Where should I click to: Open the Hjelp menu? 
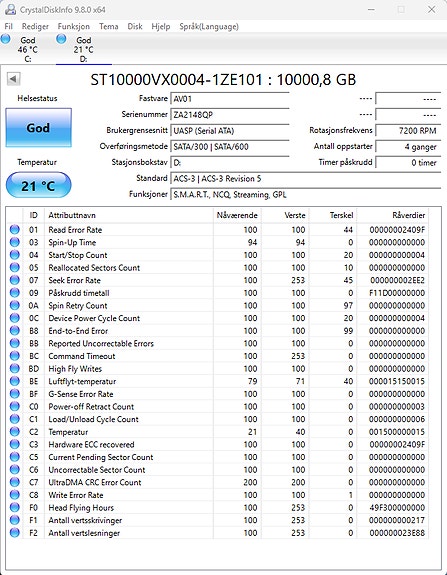(161, 26)
